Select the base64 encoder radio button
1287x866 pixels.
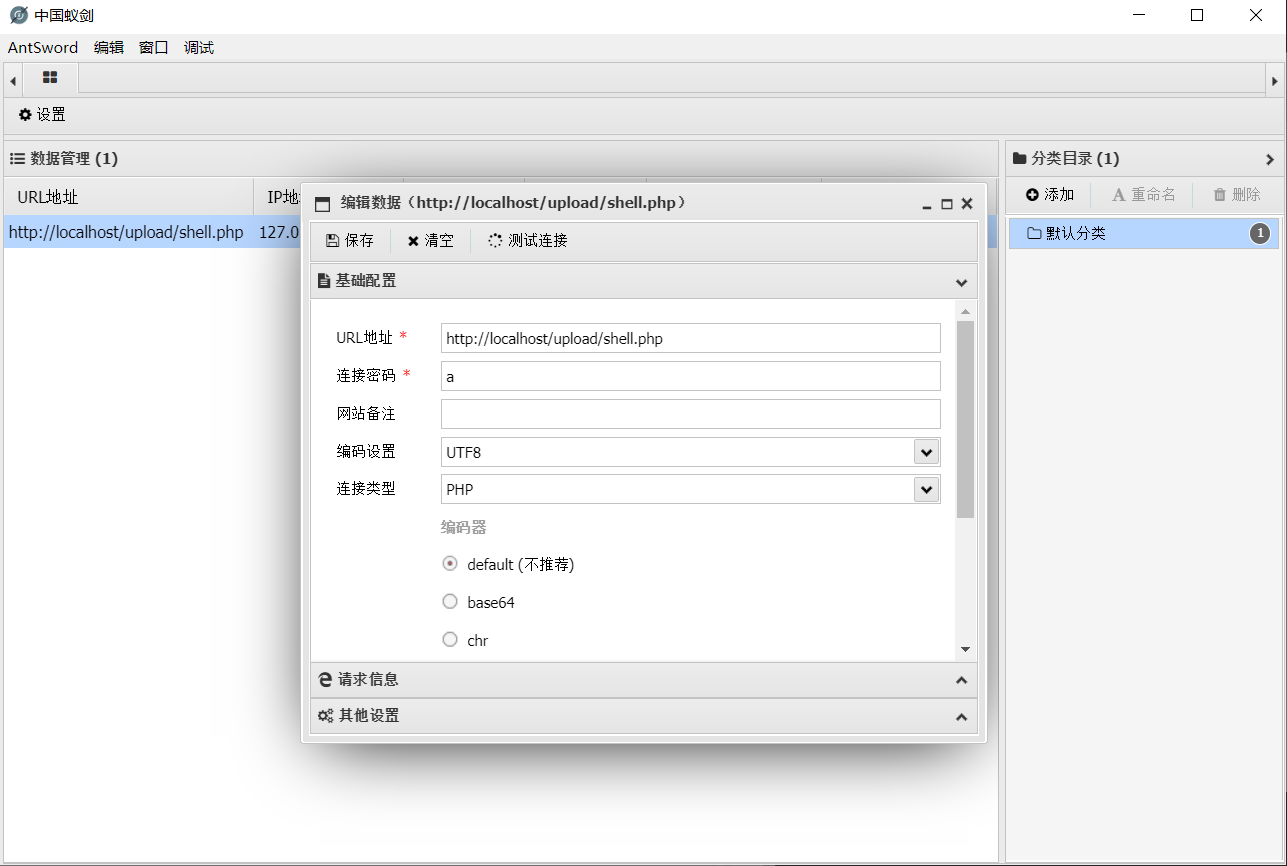pos(450,602)
